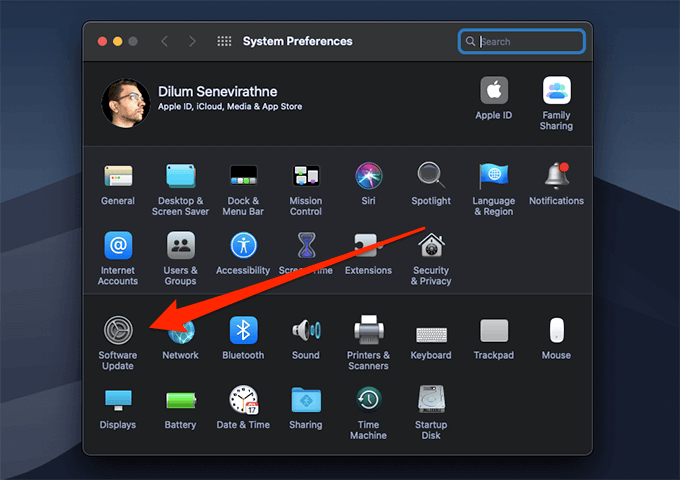
Task: Open Apple ID settings
Action: 493,92
